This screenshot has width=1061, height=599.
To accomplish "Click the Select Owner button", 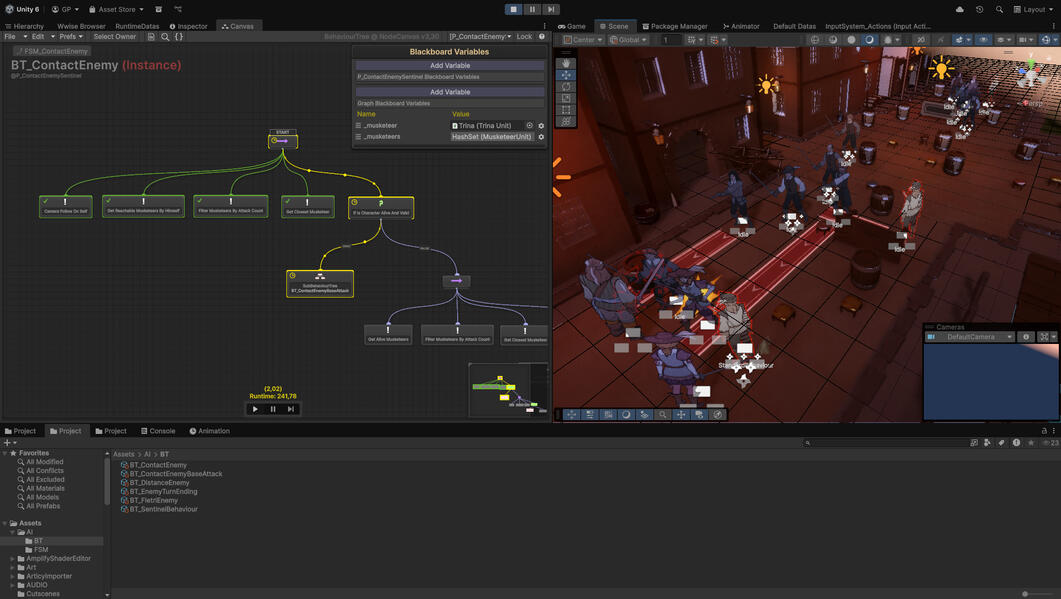I will coord(115,37).
